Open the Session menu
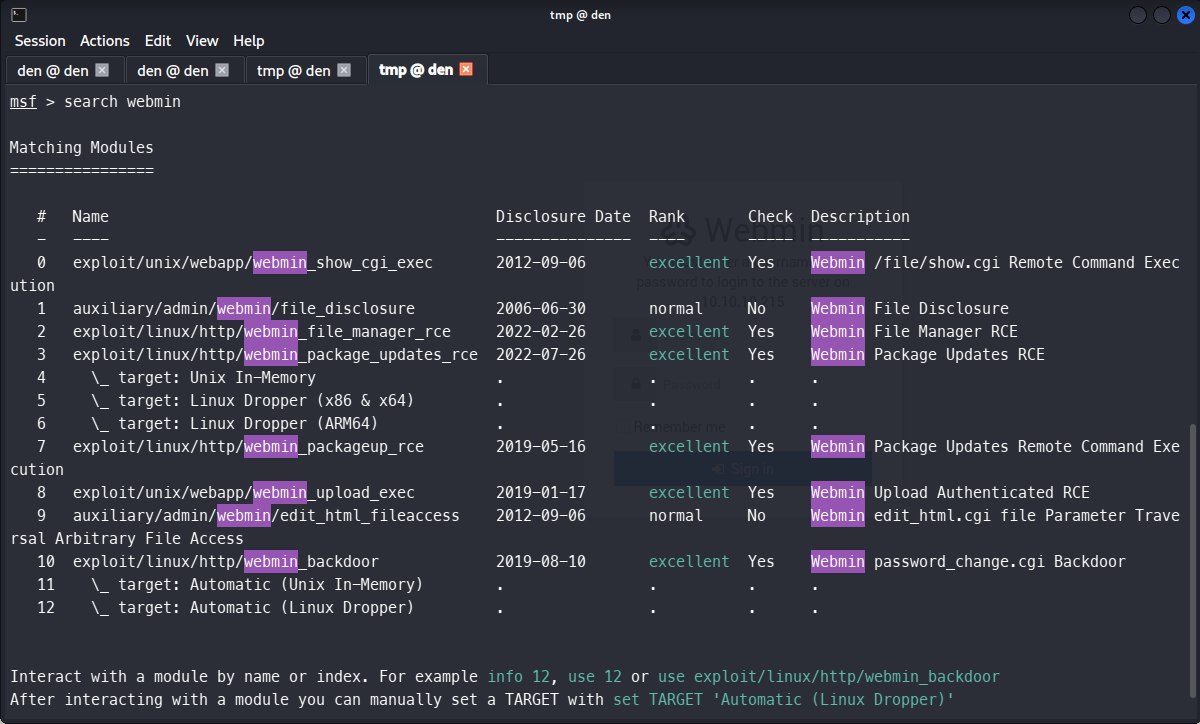This screenshot has width=1200, height=724. [x=40, y=41]
